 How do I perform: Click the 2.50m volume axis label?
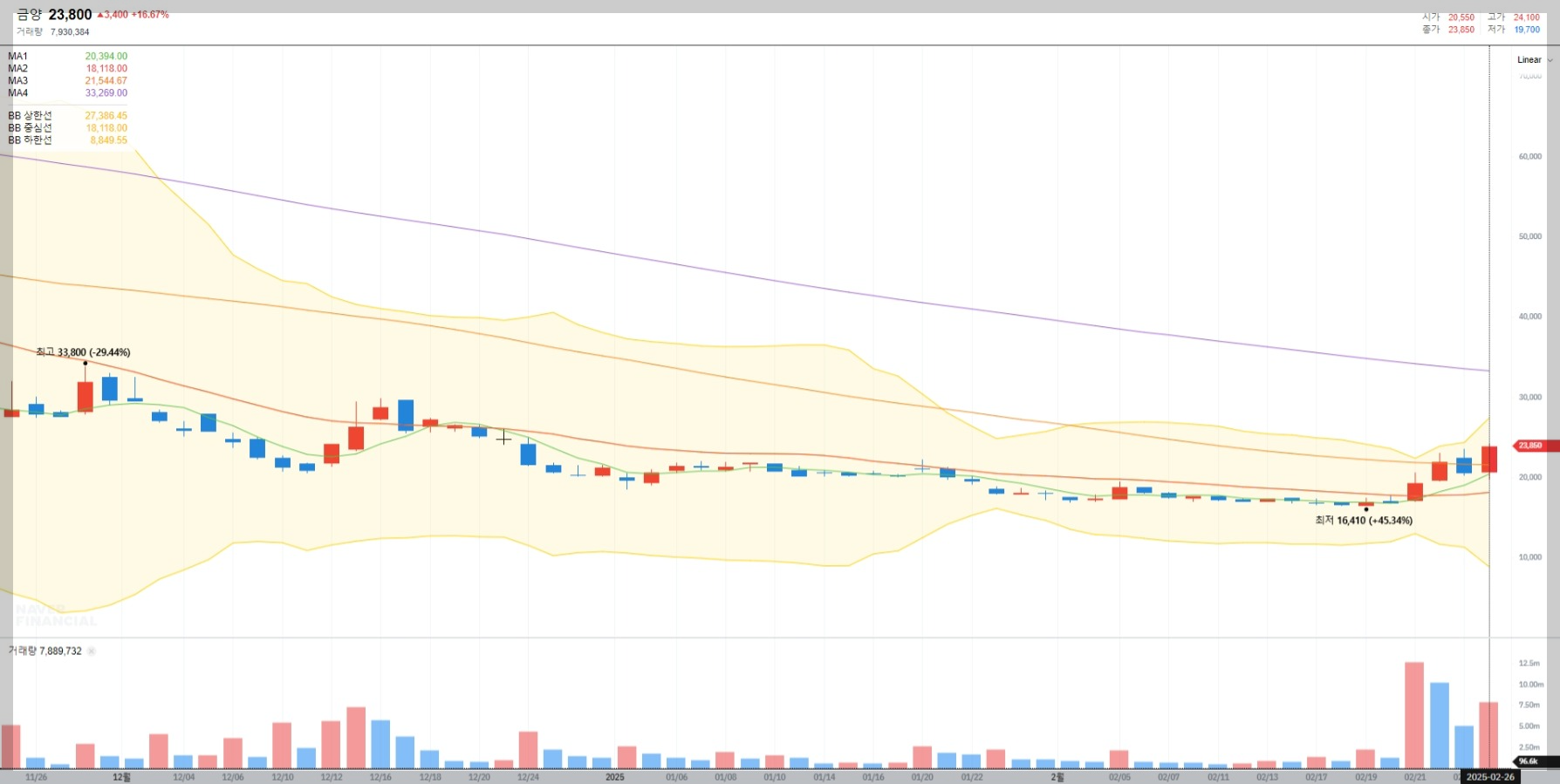pos(1529,747)
